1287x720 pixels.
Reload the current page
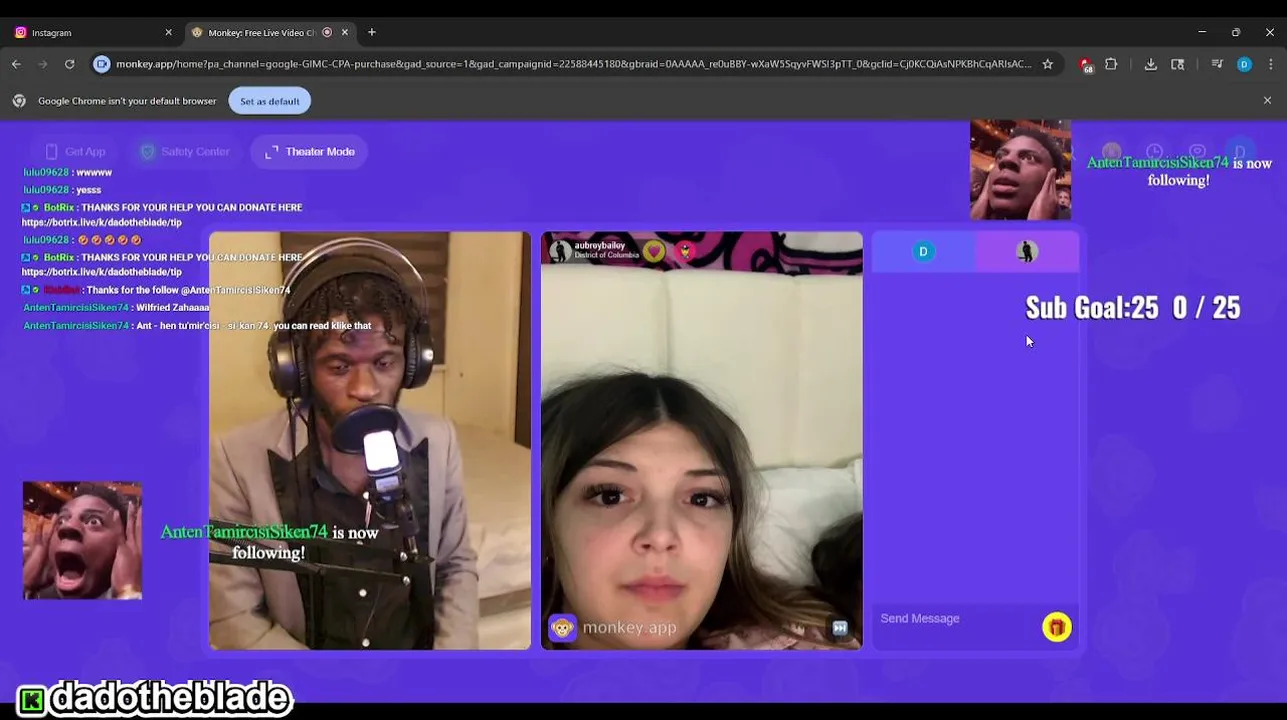[70, 64]
